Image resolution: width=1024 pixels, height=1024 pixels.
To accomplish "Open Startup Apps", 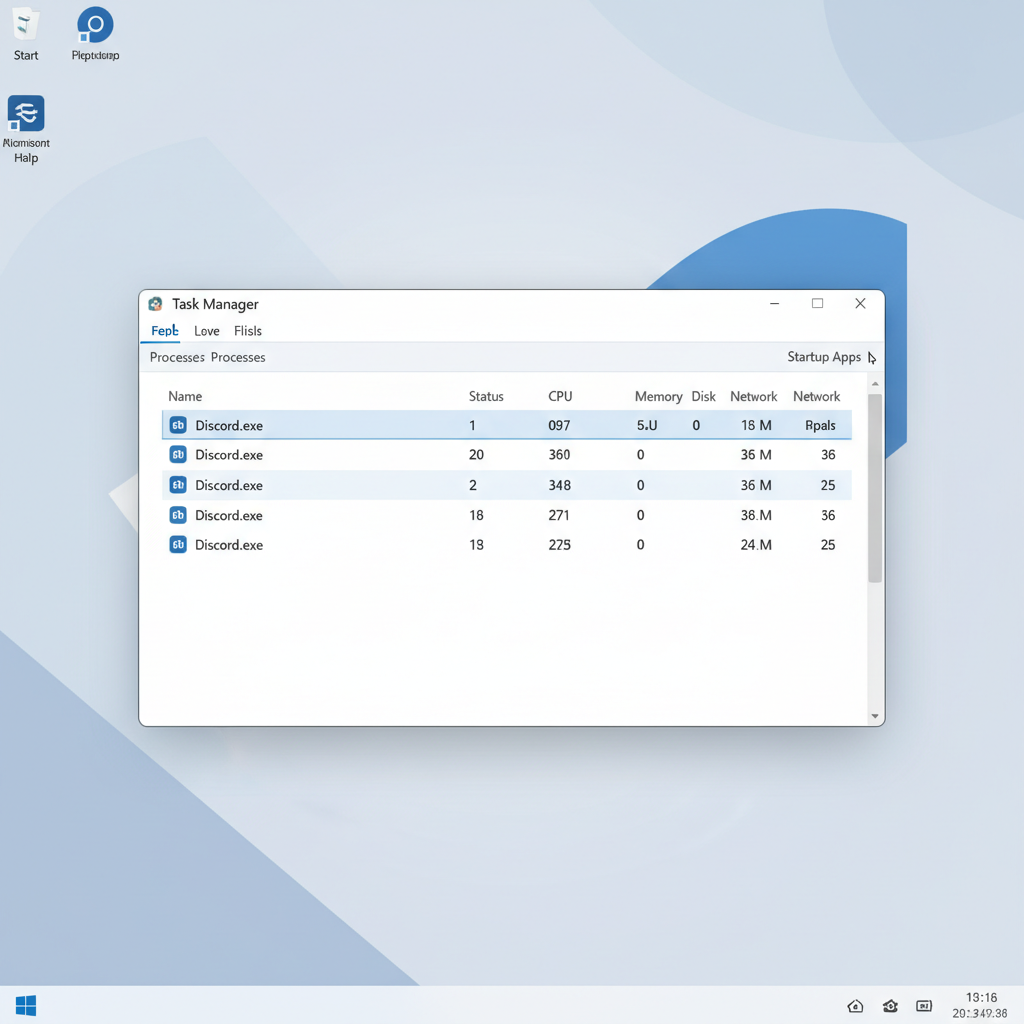I will [x=824, y=357].
